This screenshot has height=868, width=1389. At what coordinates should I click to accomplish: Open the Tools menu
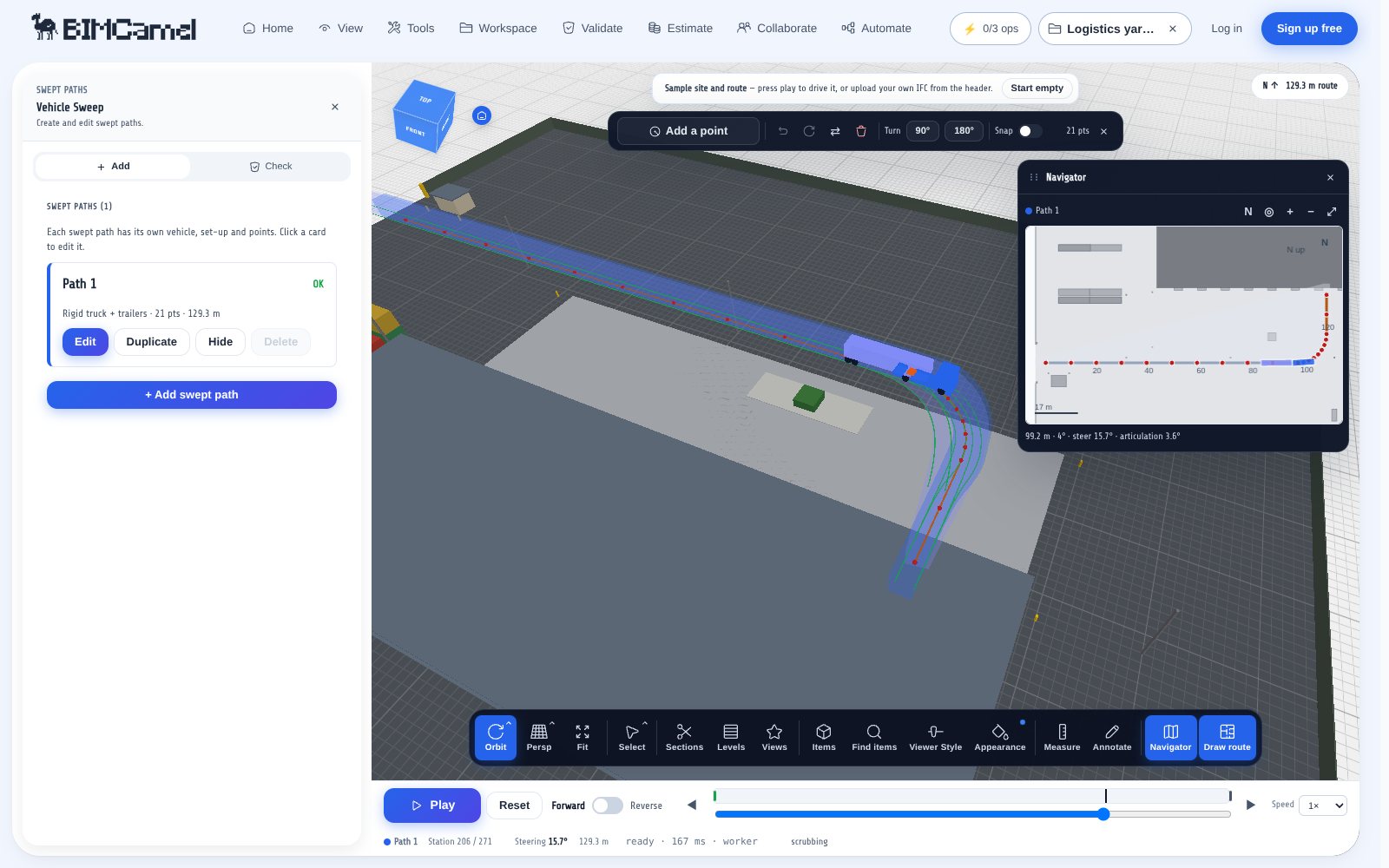(x=411, y=29)
